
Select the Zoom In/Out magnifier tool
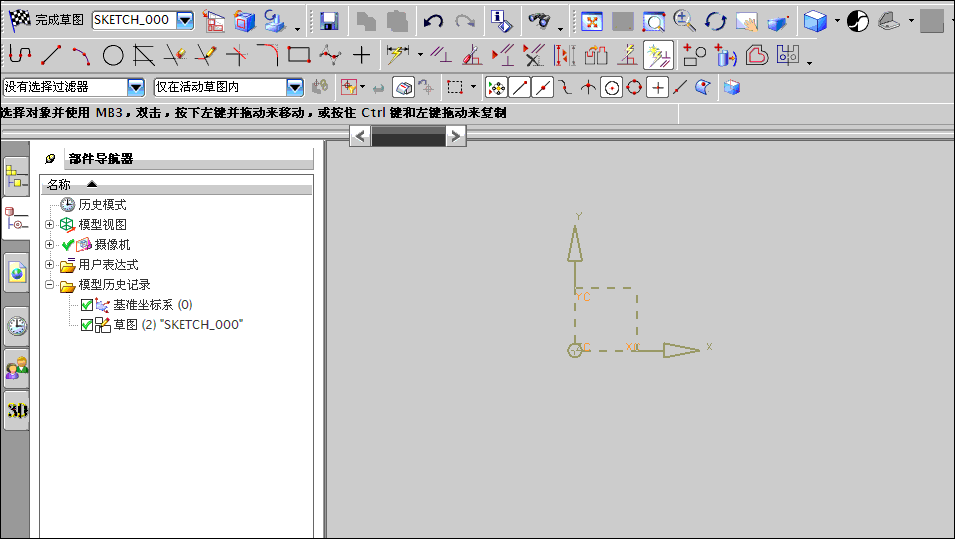tap(685, 21)
